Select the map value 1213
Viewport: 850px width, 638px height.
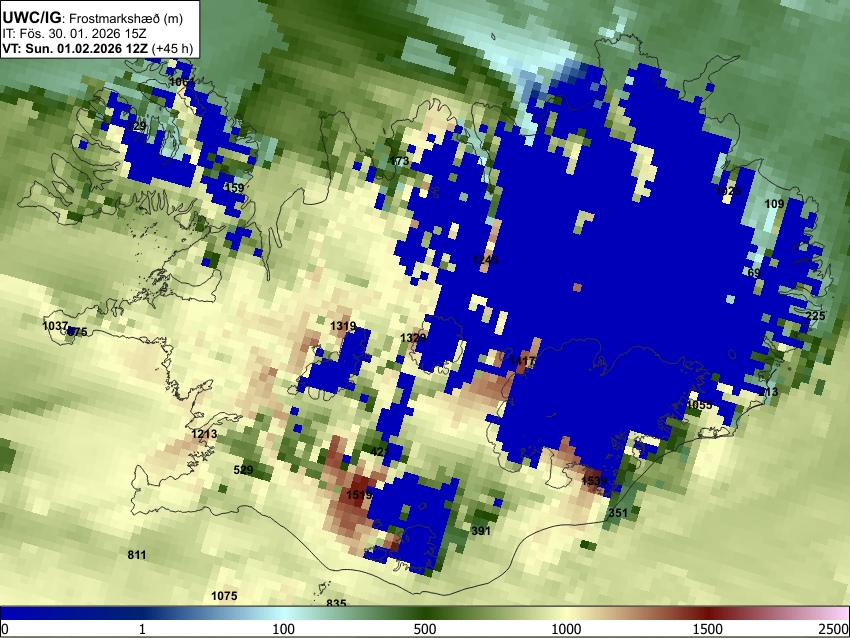[204, 434]
